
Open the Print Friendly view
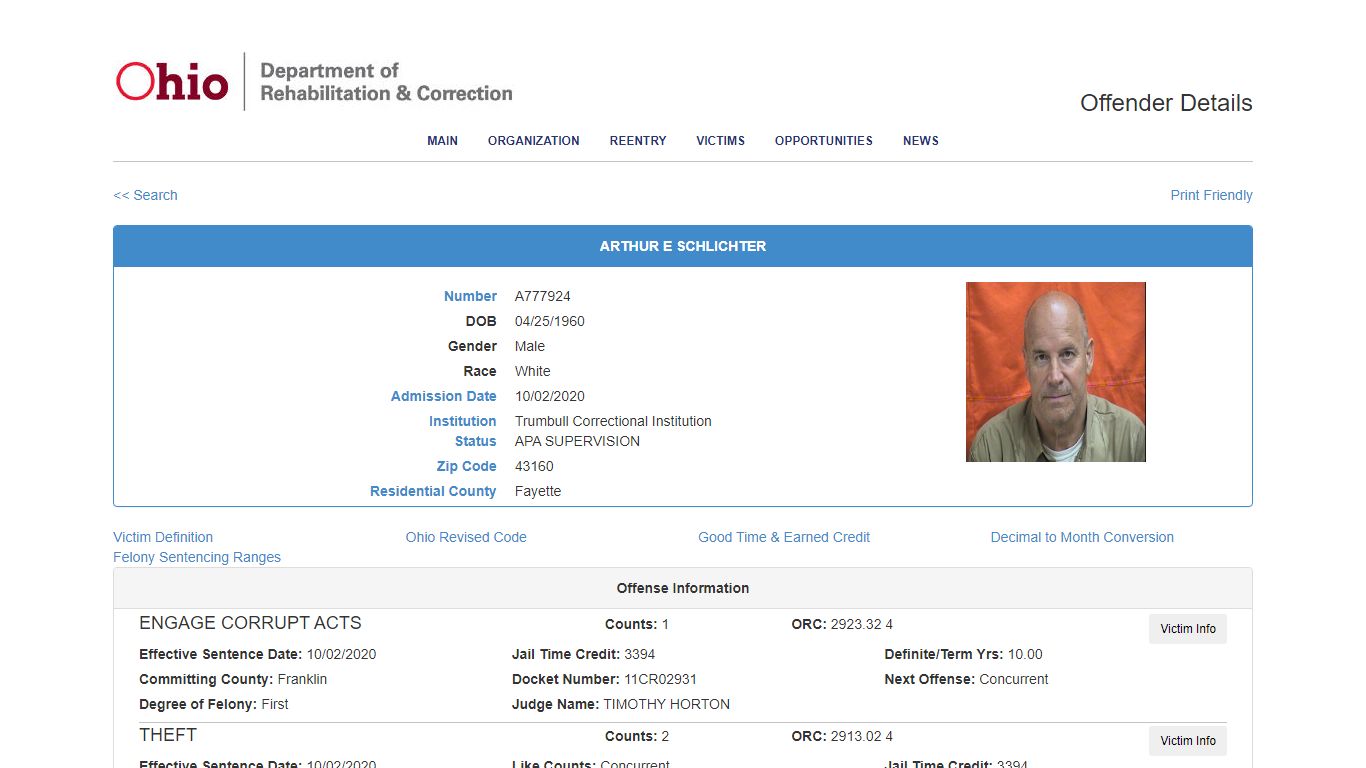coord(1211,195)
